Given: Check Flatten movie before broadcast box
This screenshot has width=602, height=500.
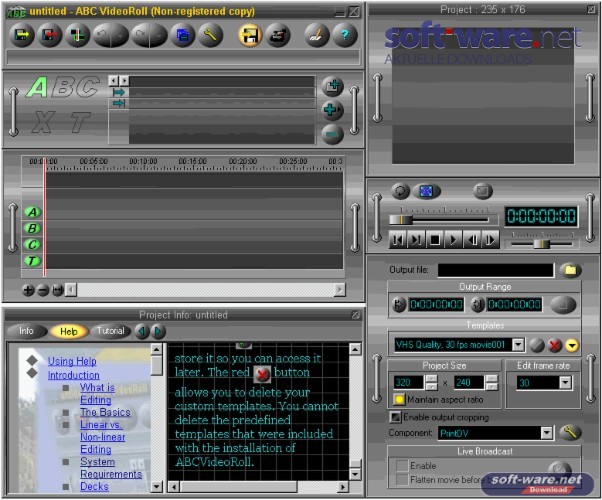Looking at the screenshot, I should coord(402,480).
